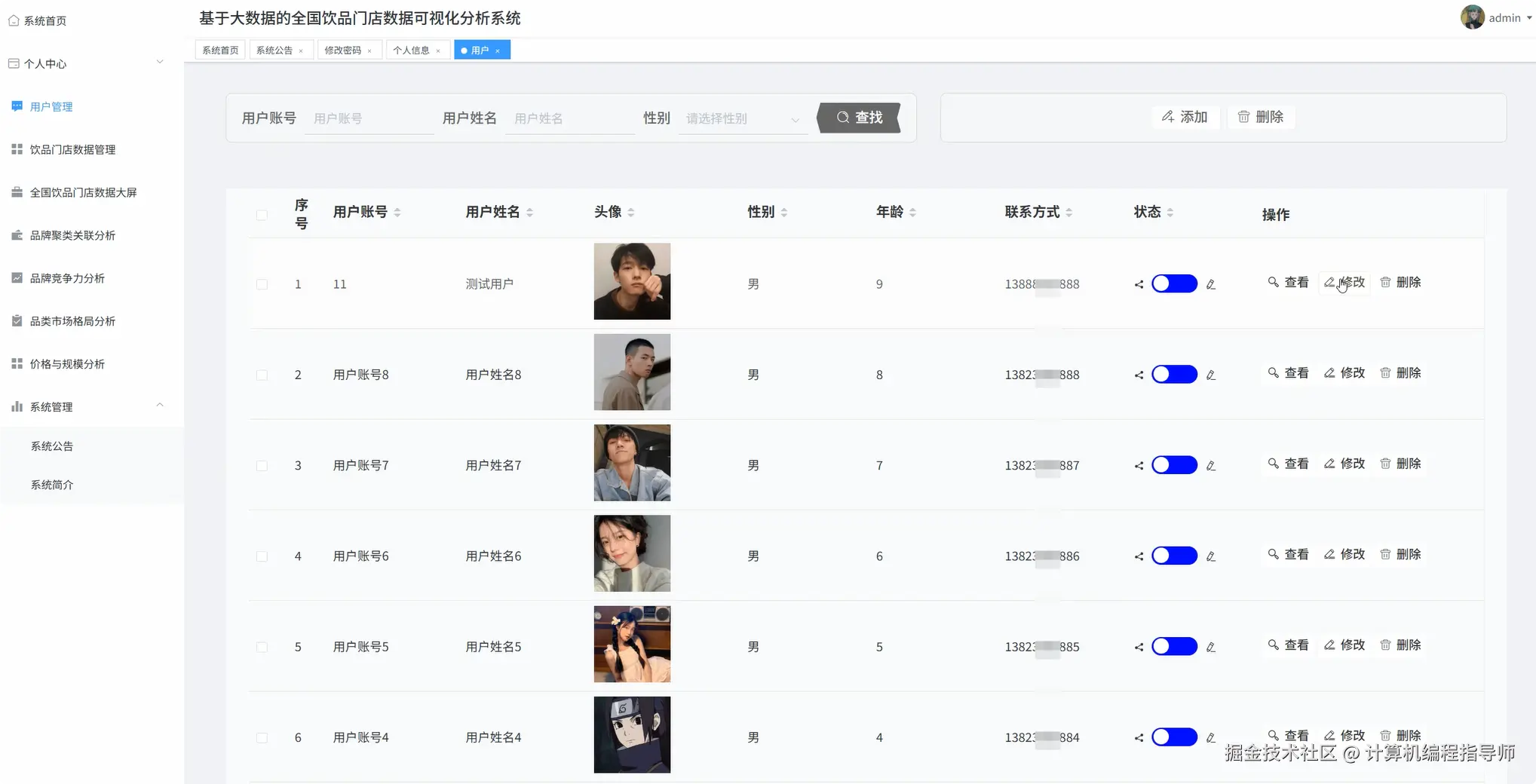Sort by 联系方式 column arrows
This screenshot has height=784, width=1536.
click(x=1069, y=213)
